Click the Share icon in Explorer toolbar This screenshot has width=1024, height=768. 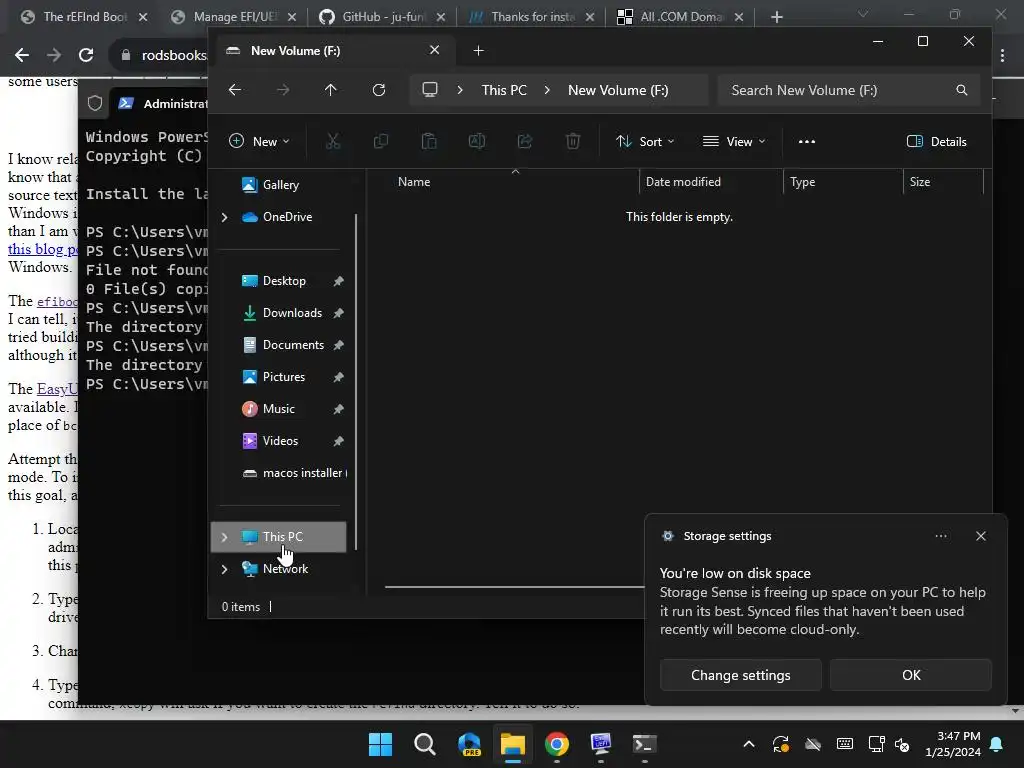525,141
